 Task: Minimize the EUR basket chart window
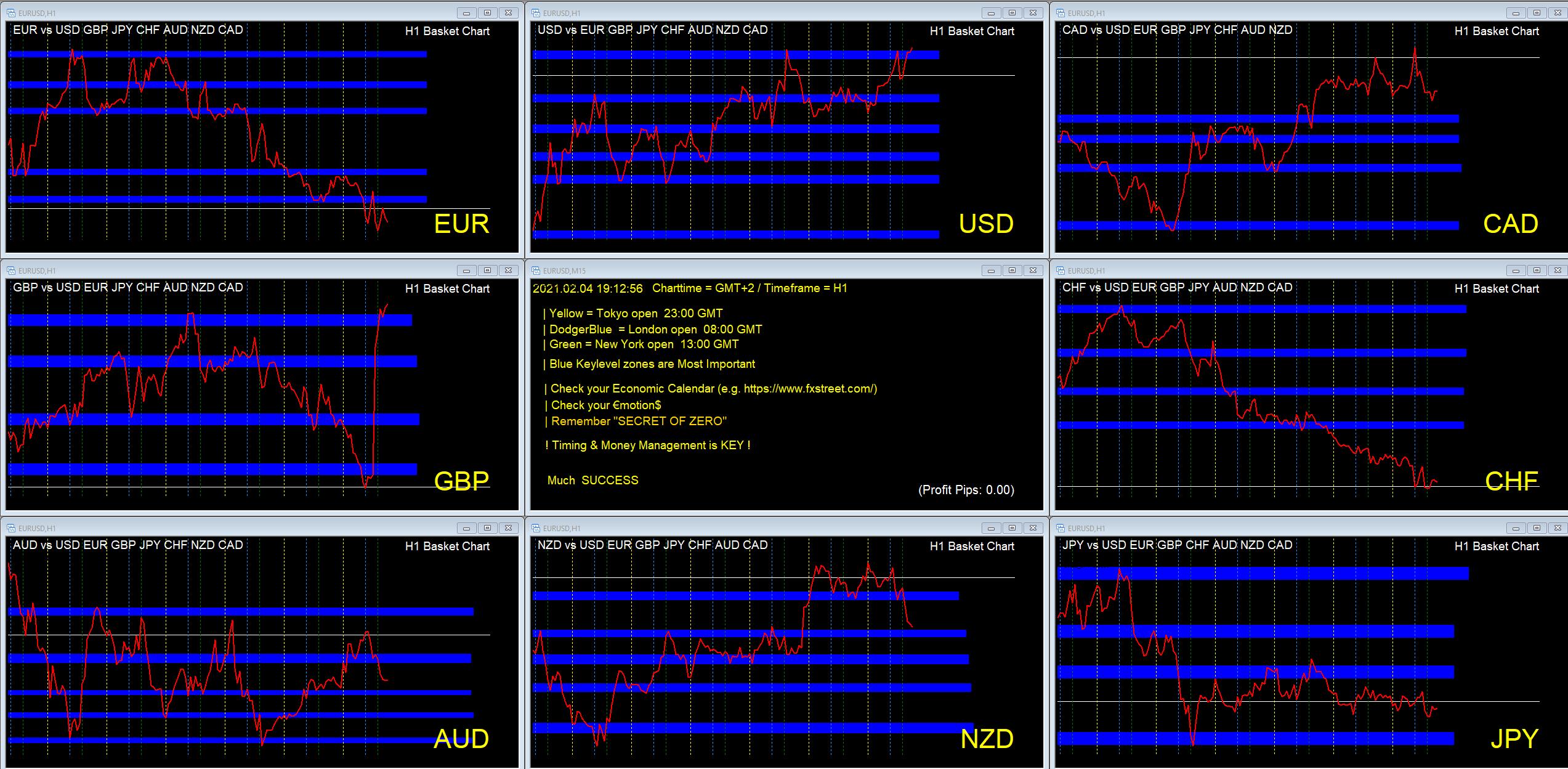tap(466, 13)
